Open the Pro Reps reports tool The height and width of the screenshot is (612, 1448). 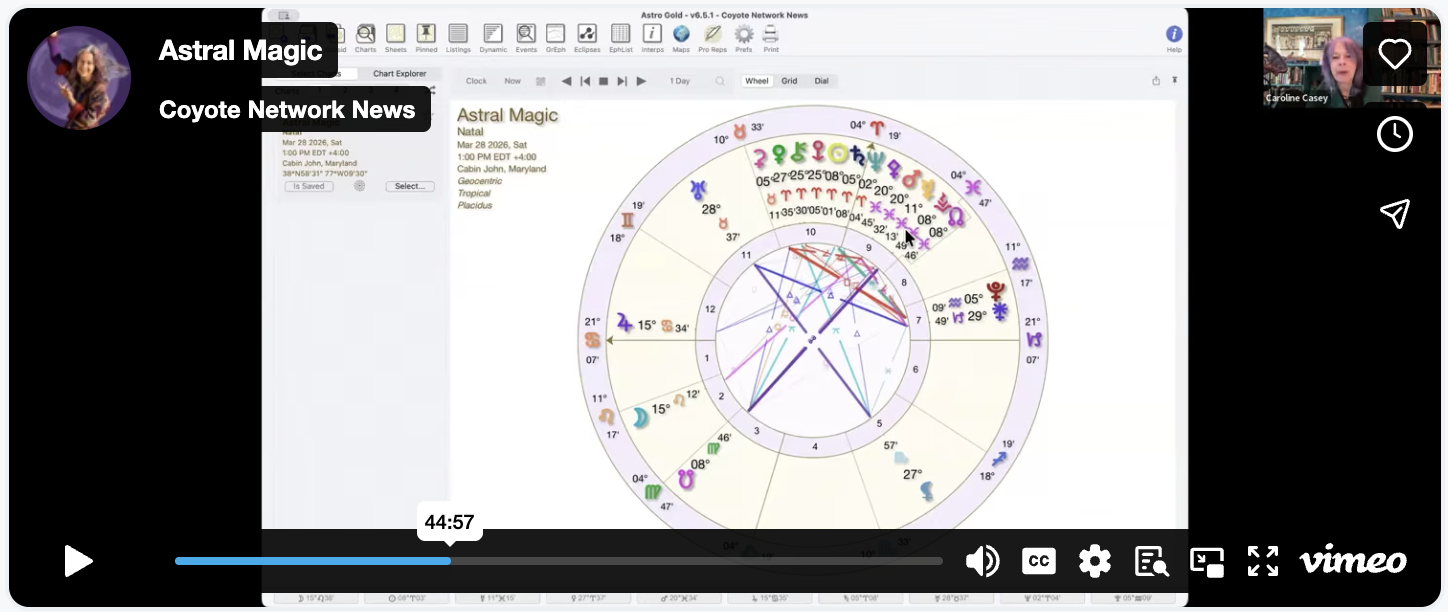[712, 35]
